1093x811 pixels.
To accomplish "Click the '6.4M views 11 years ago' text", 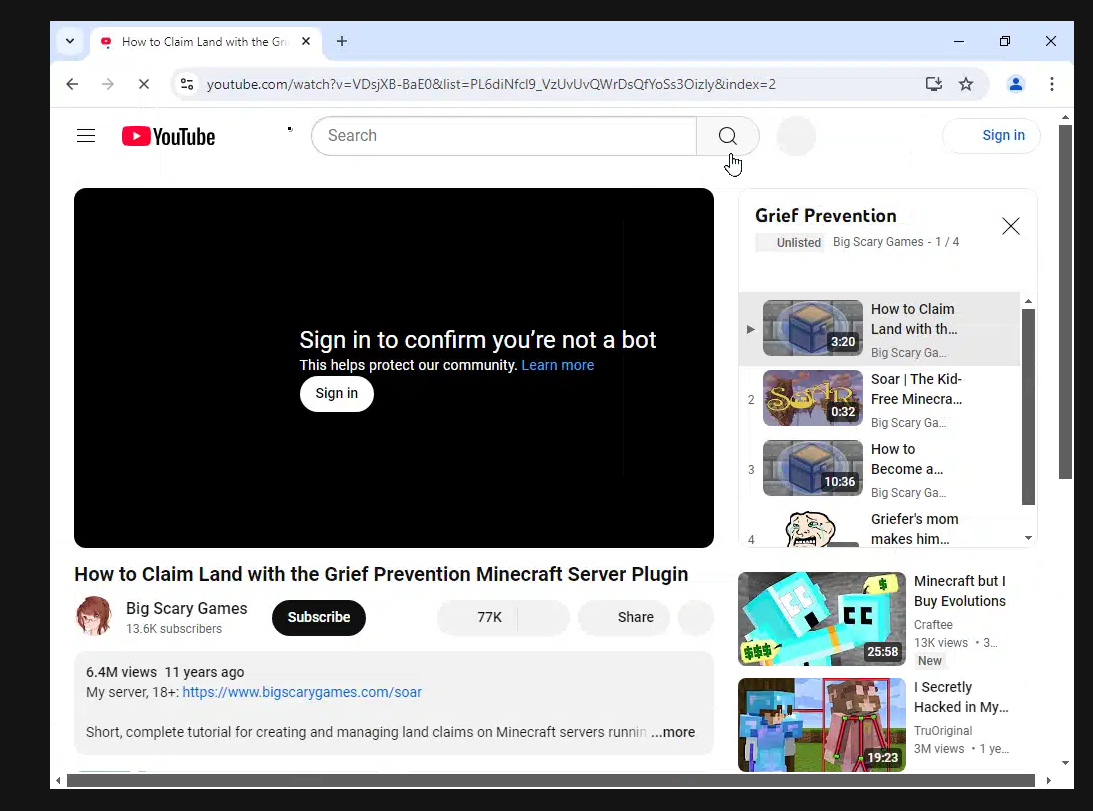I will click(x=165, y=672).
